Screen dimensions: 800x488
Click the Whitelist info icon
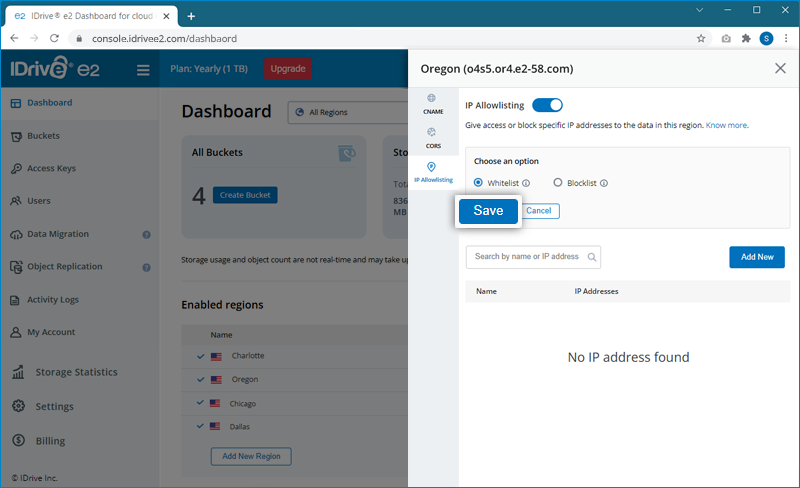pyautogui.click(x=526, y=183)
